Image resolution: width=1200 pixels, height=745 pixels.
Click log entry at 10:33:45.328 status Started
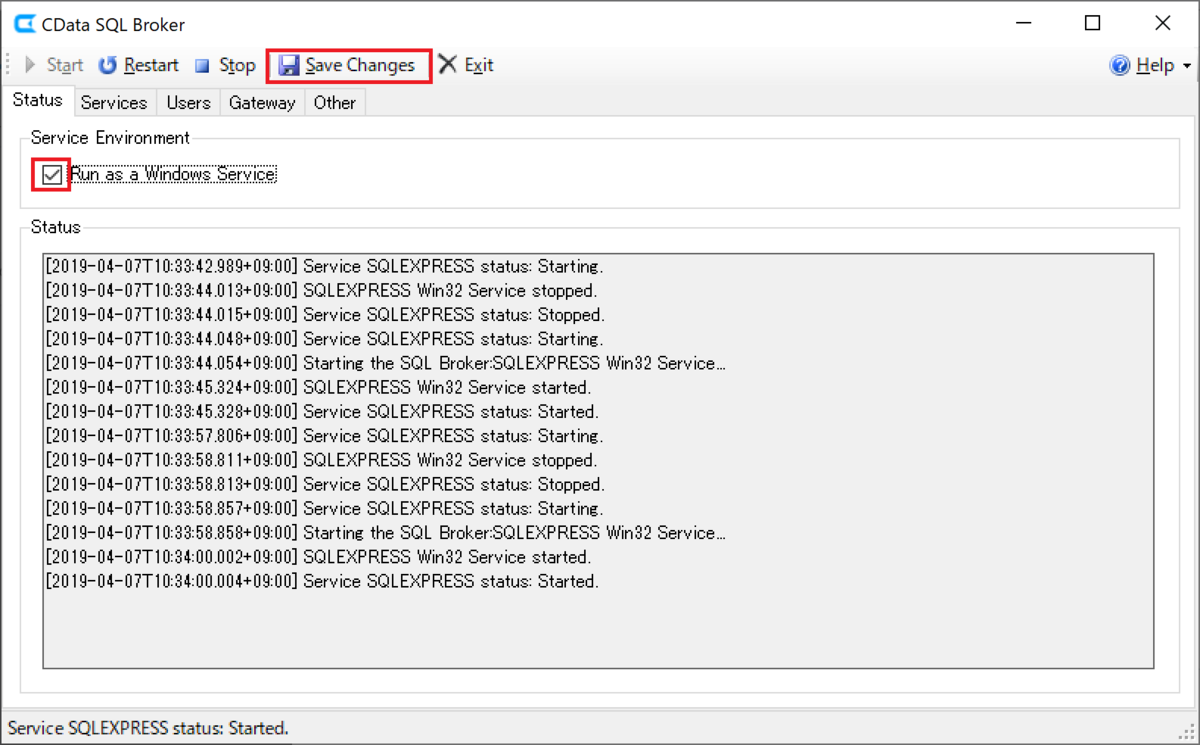(x=322, y=412)
